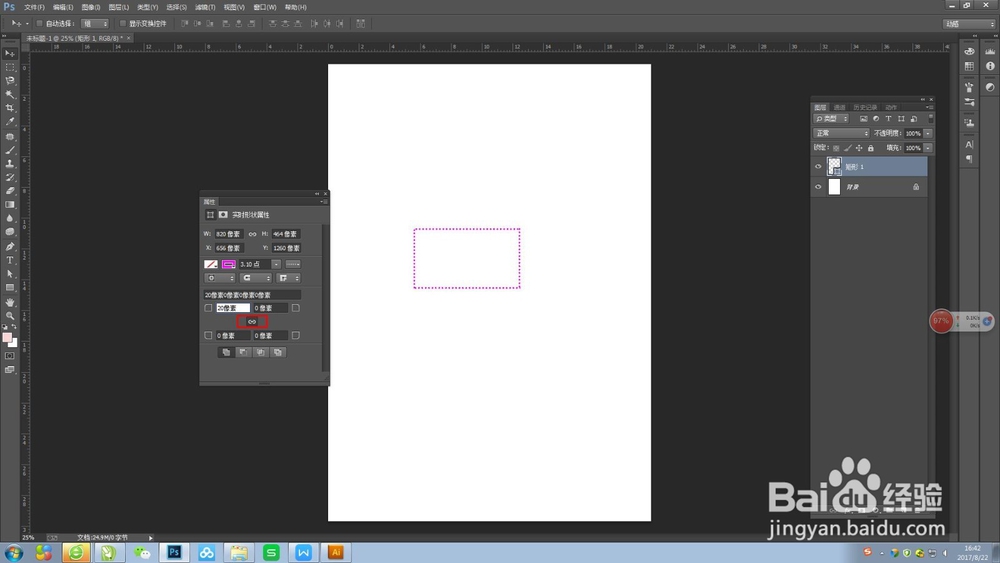1000x563 pixels.
Task: Open the Paragraph panel icon
Action: [x=969, y=159]
